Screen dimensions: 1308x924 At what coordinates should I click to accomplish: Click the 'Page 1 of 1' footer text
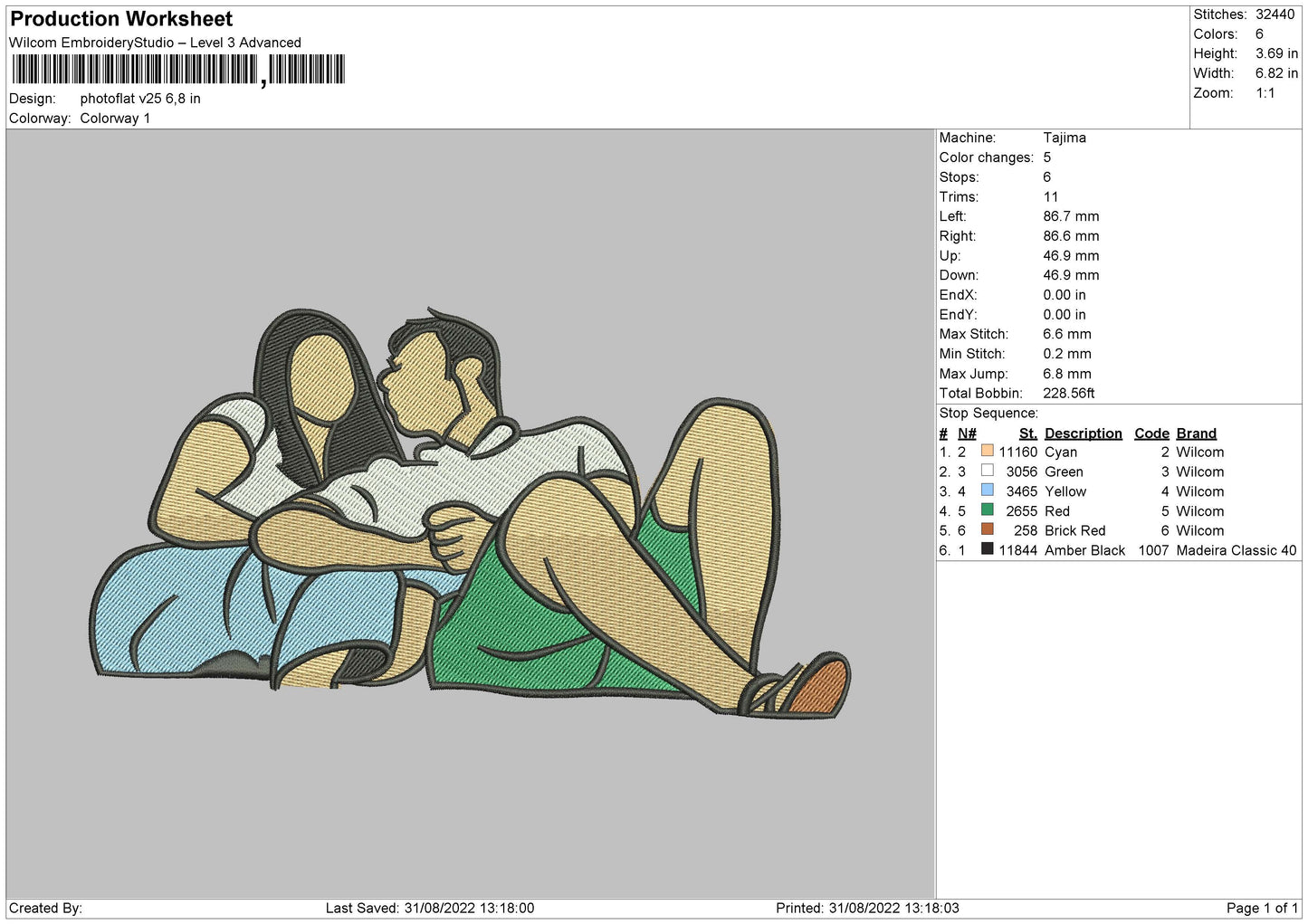(1263, 908)
